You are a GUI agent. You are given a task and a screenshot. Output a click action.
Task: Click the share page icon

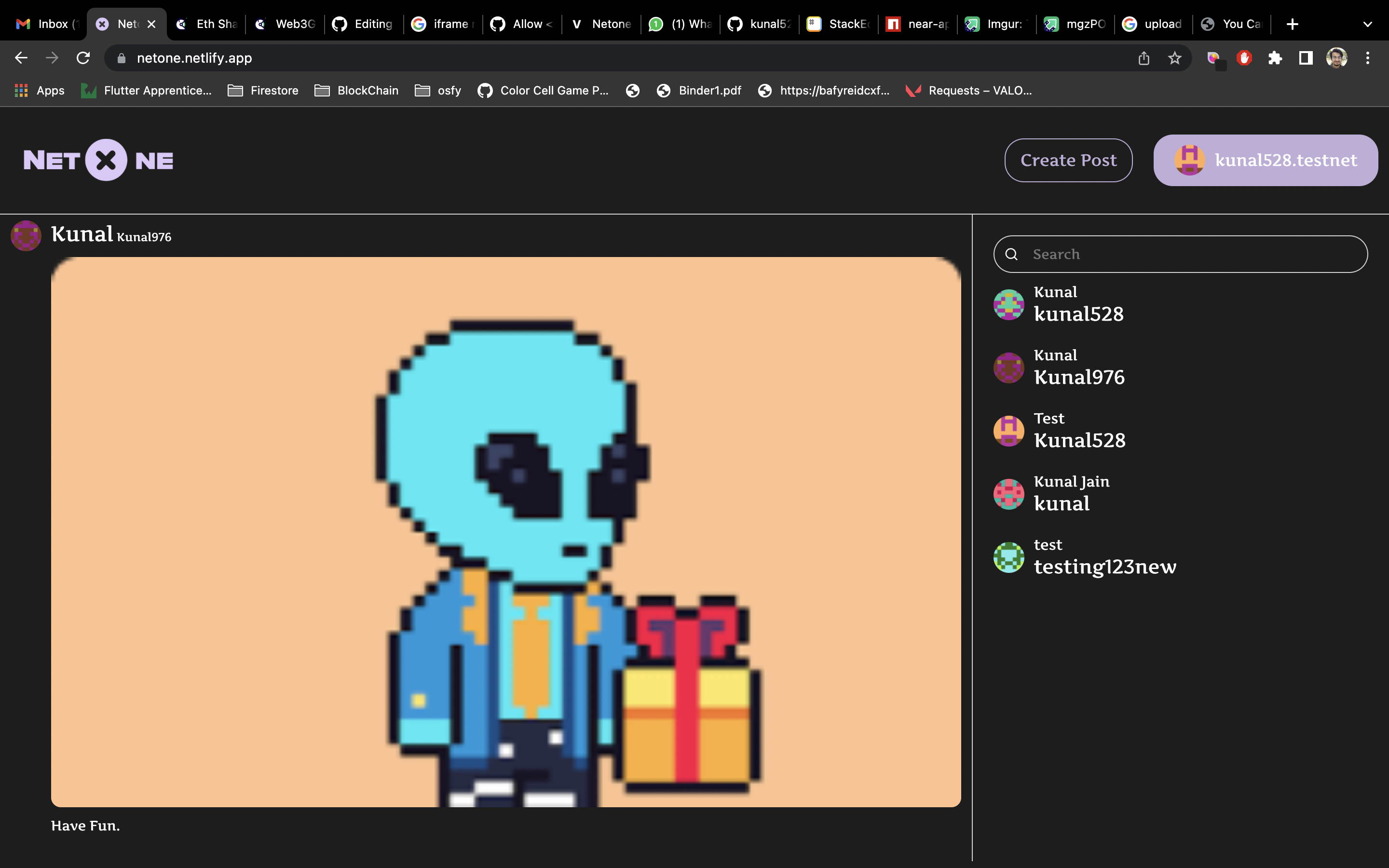coord(1144,58)
